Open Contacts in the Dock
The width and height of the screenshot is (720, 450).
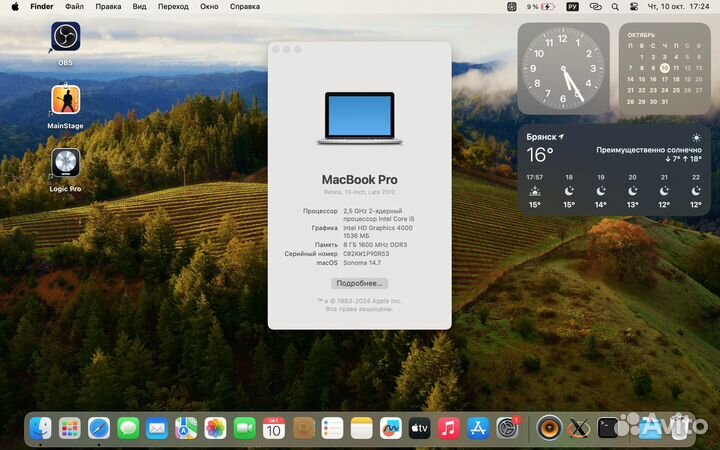tap(303, 429)
